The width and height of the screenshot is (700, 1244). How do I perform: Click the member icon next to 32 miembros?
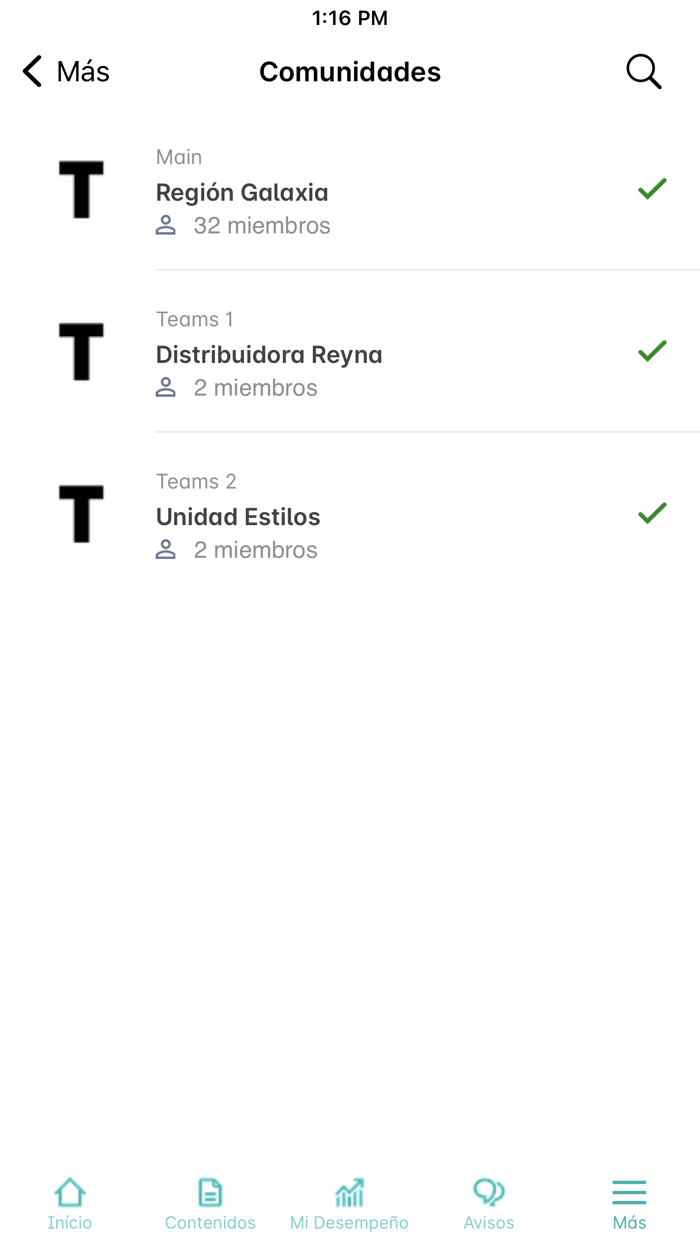[165, 225]
